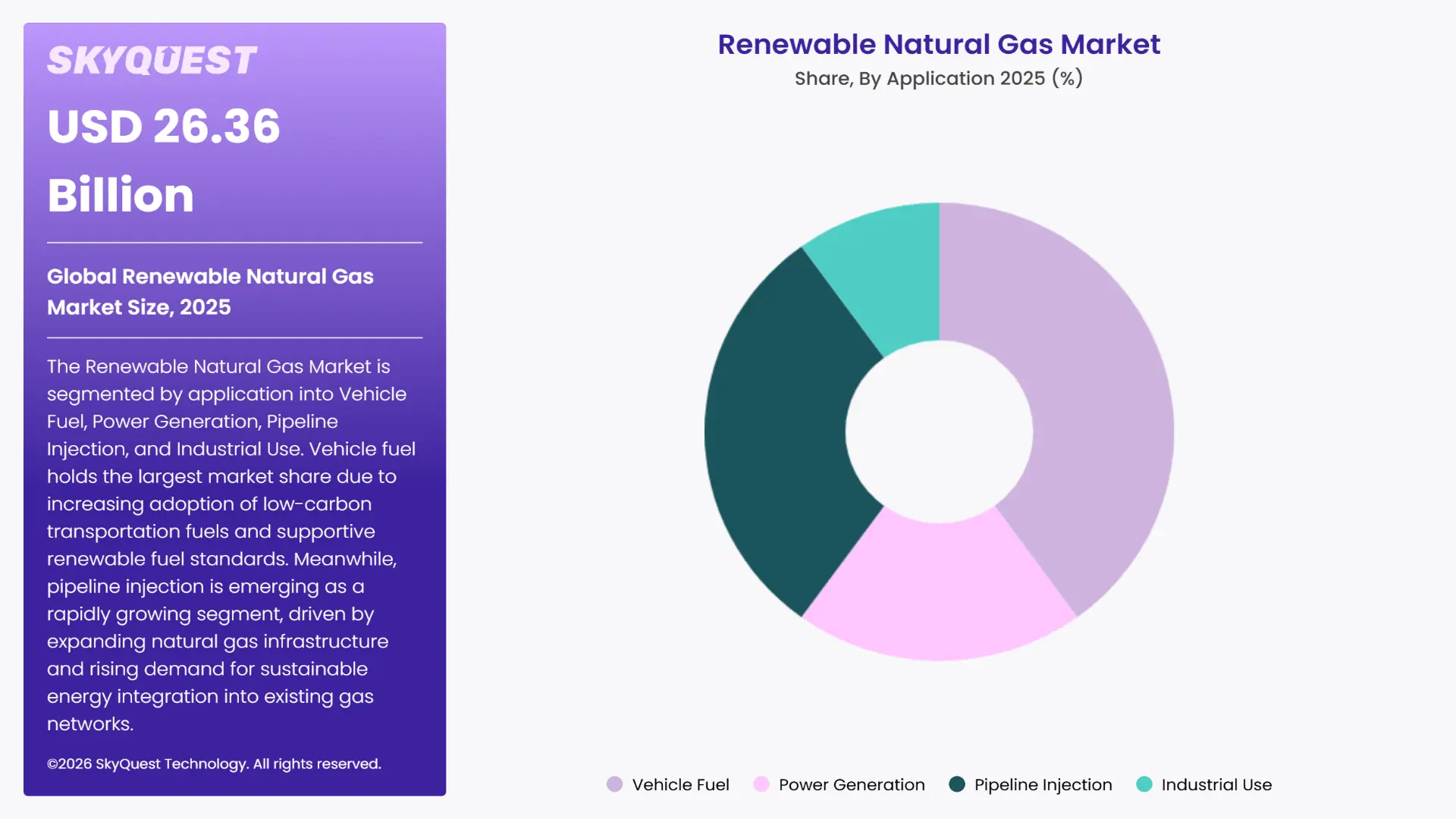Click the market segmentation description paragraph
Viewport: 1456px width, 819px height.
click(231, 544)
